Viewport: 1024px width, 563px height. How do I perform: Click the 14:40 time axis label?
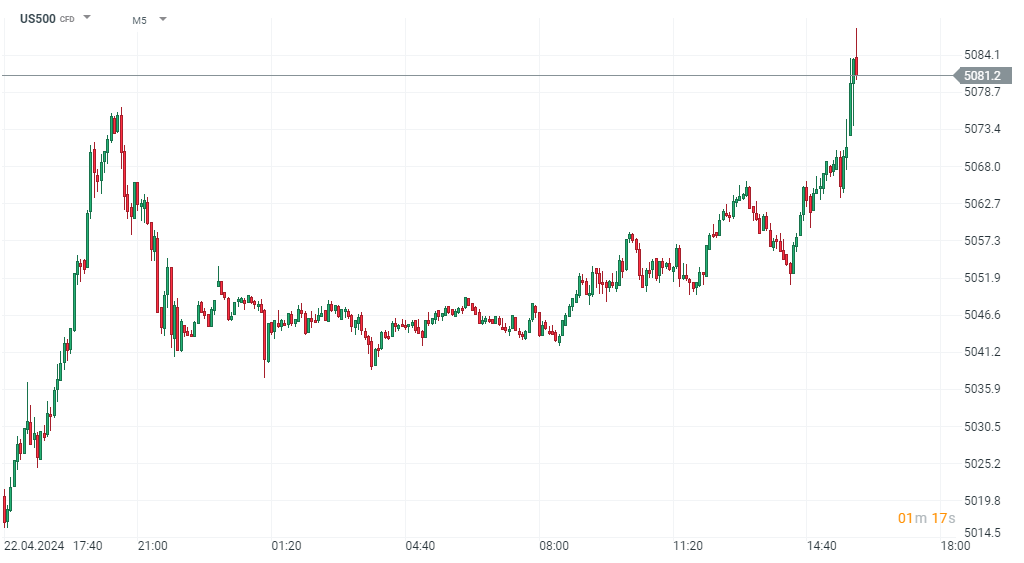coord(822,546)
